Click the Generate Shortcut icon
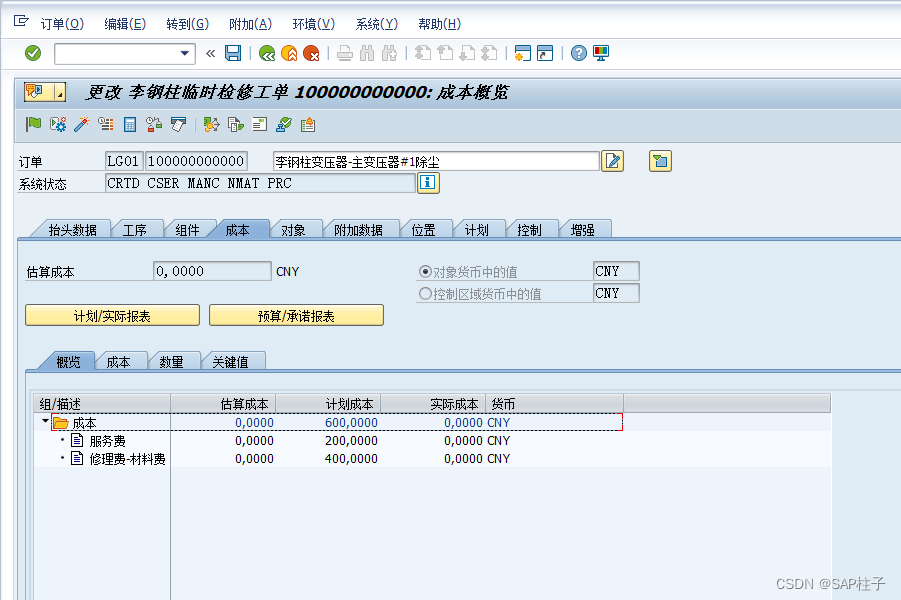This screenshot has height=600, width=901. pos(545,53)
